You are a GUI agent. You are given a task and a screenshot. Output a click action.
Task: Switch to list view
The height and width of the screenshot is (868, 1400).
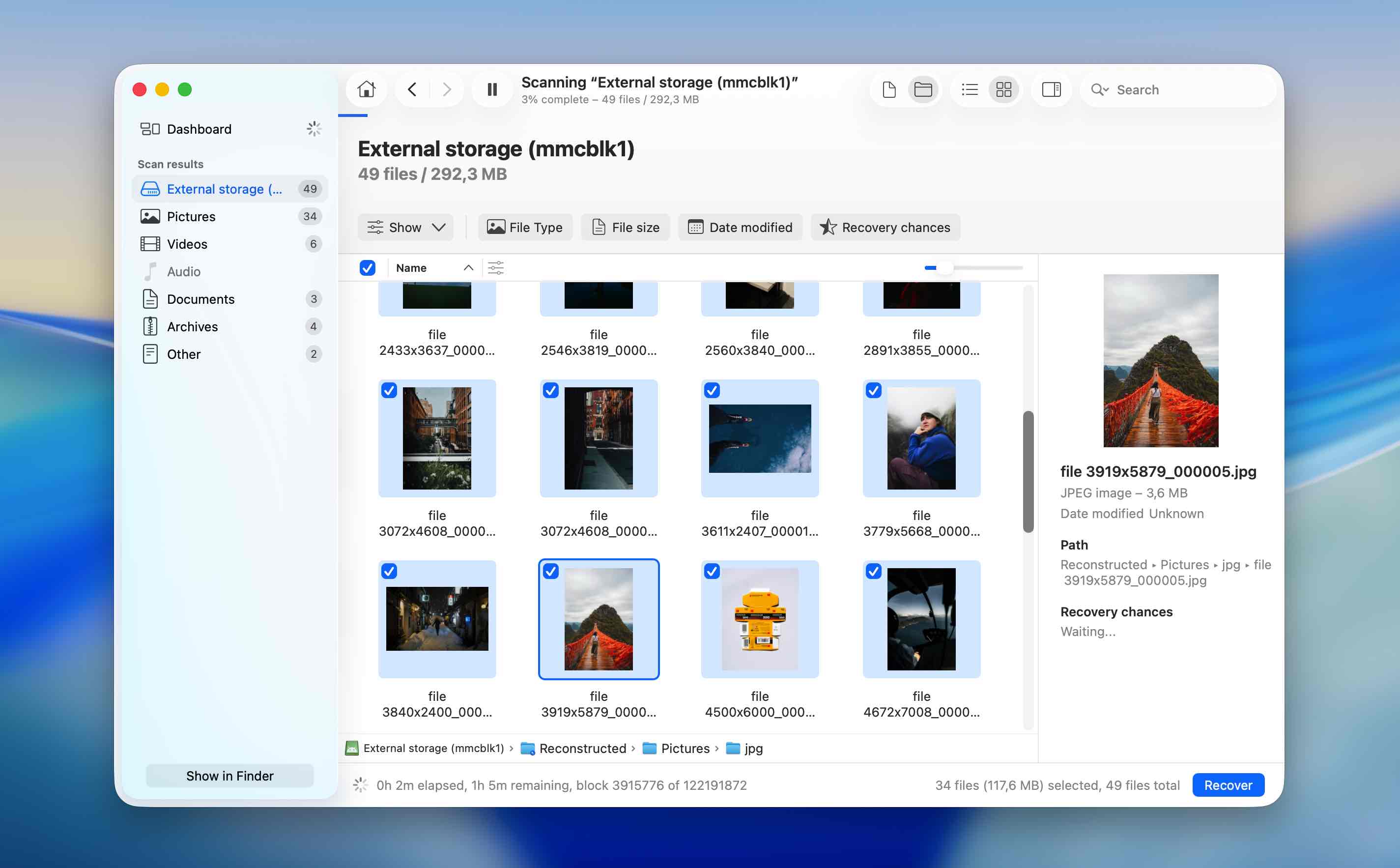click(x=969, y=89)
